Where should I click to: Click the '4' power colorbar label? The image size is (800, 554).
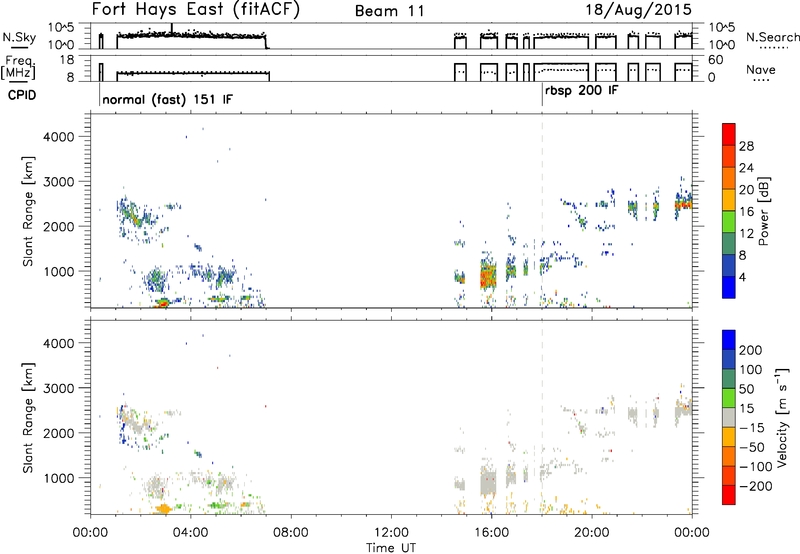tap(742, 277)
